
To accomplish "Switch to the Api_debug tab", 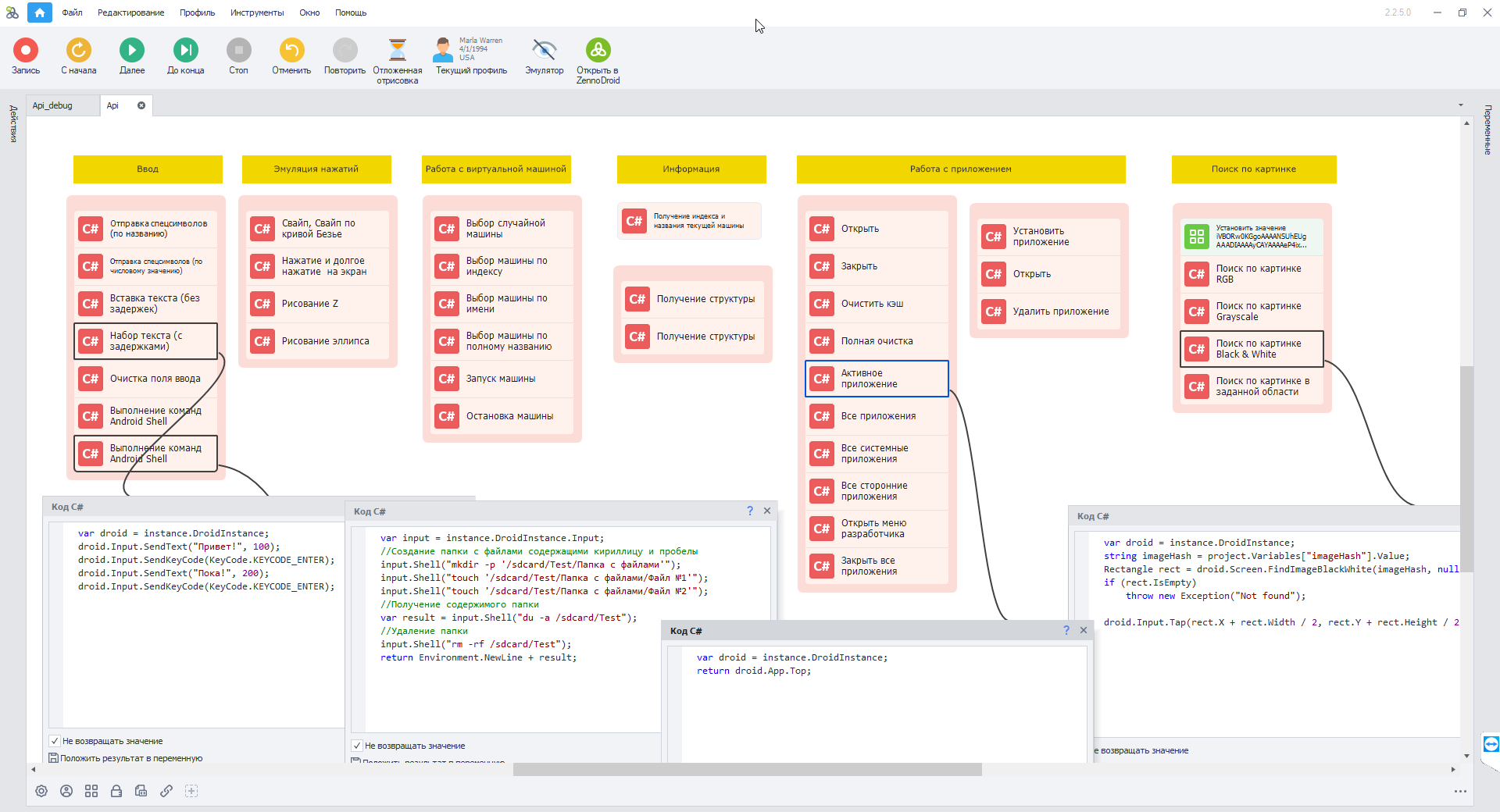I will [x=52, y=105].
